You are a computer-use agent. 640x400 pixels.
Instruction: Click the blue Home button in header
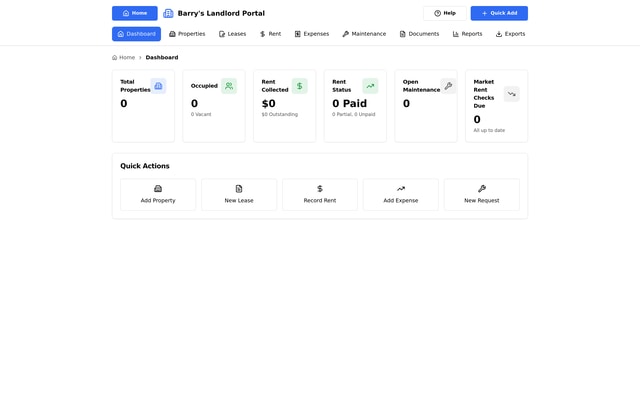[134, 13]
